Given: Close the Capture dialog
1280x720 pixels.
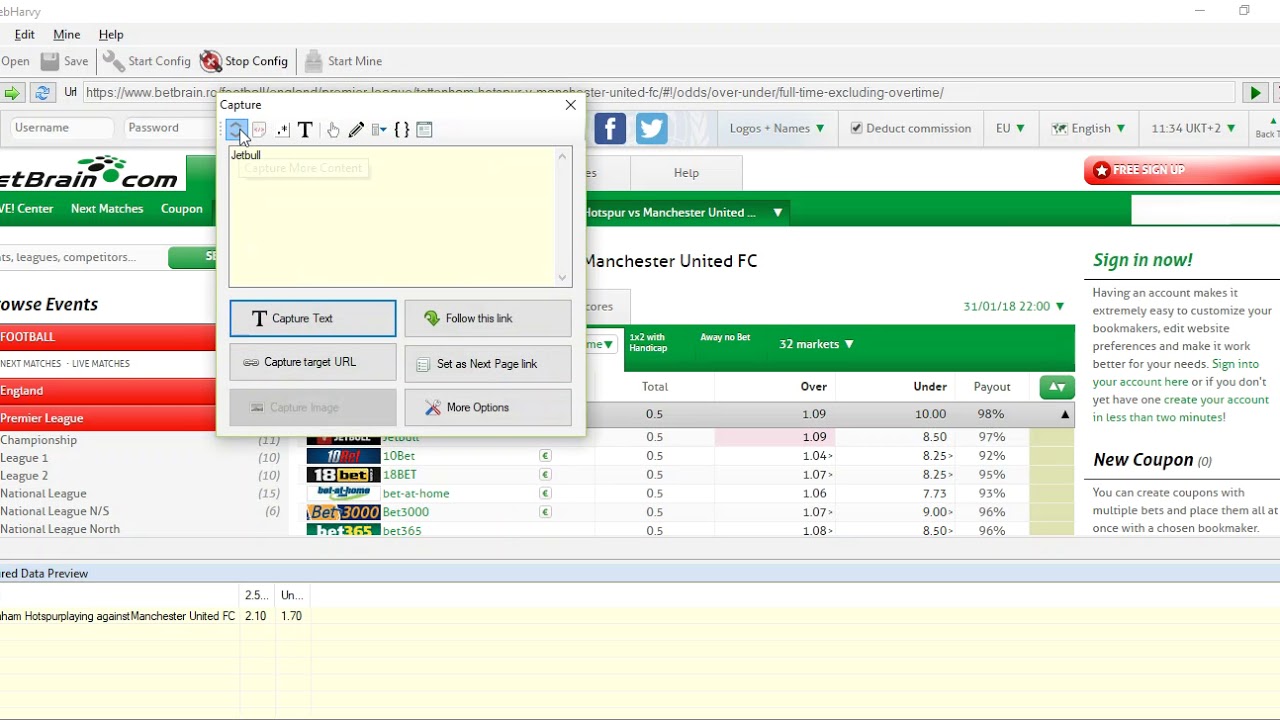Looking at the screenshot, I should (570, 104).
